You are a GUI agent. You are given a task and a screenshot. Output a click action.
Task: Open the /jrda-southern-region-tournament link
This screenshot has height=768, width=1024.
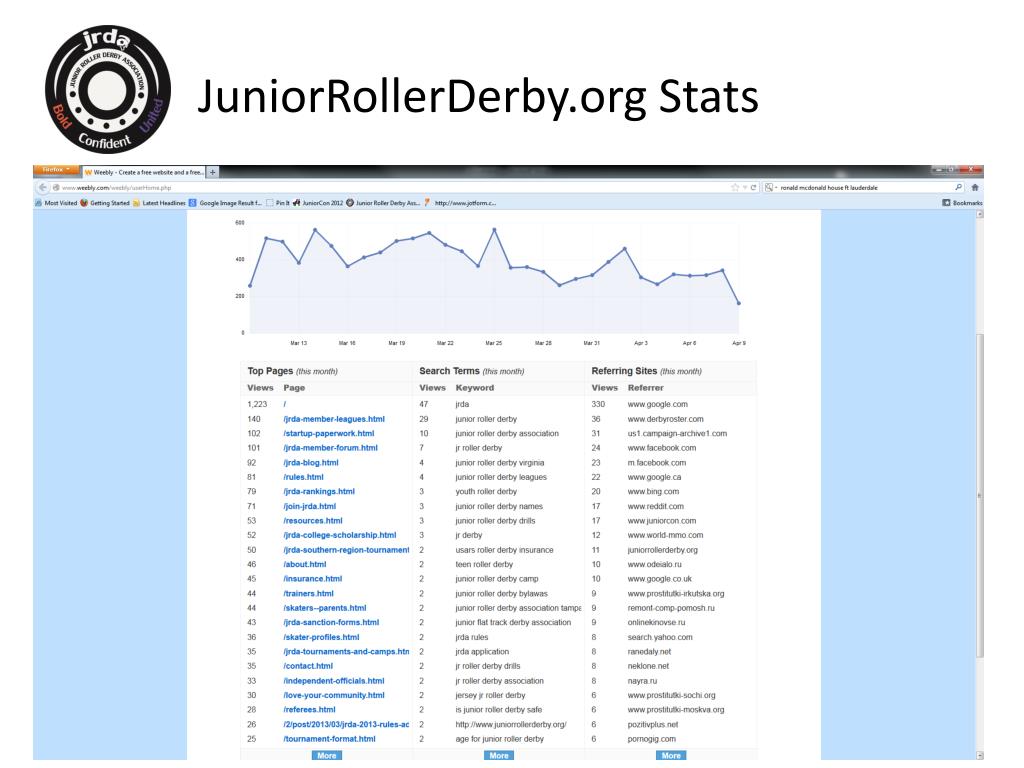[346, 550]
